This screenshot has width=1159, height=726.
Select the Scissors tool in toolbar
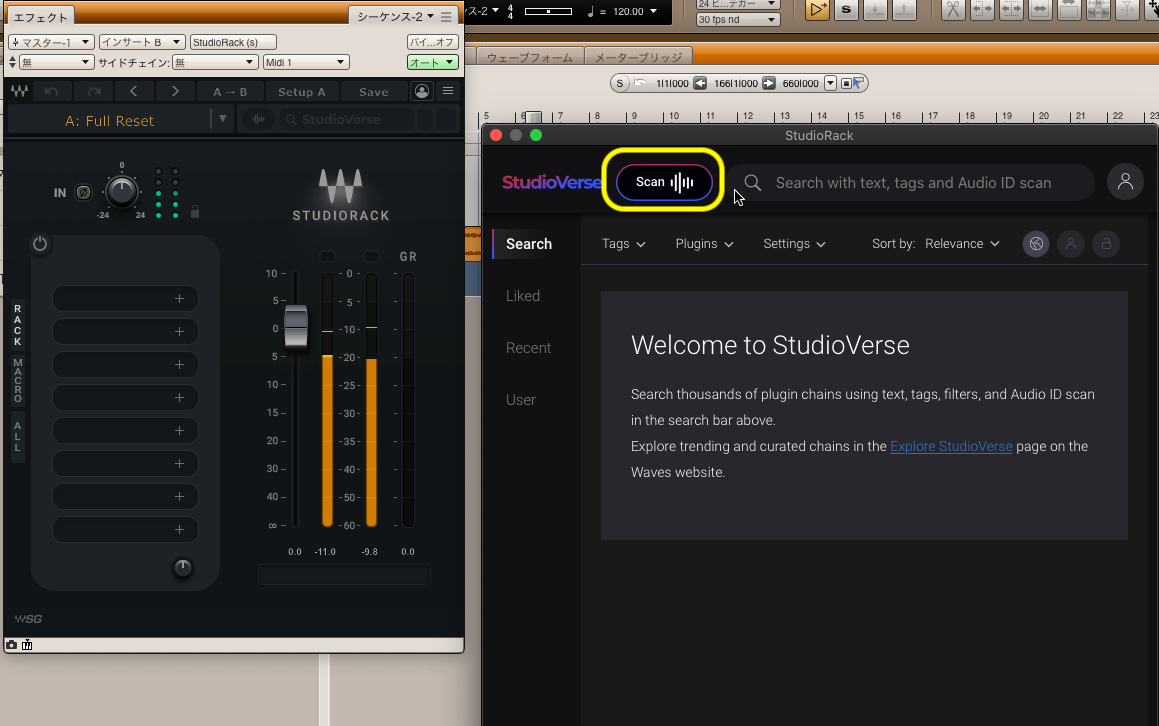tap(953, 10)
